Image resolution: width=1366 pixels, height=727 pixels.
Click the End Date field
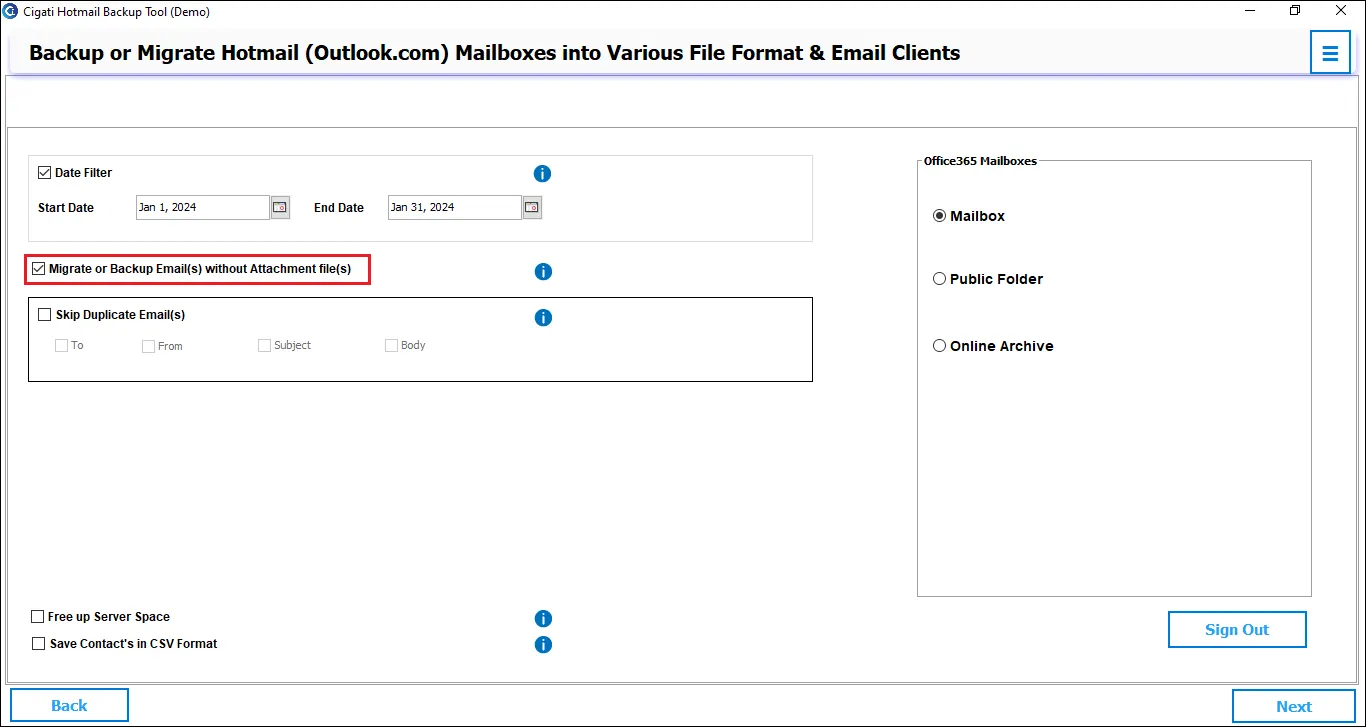click(455, 207)
